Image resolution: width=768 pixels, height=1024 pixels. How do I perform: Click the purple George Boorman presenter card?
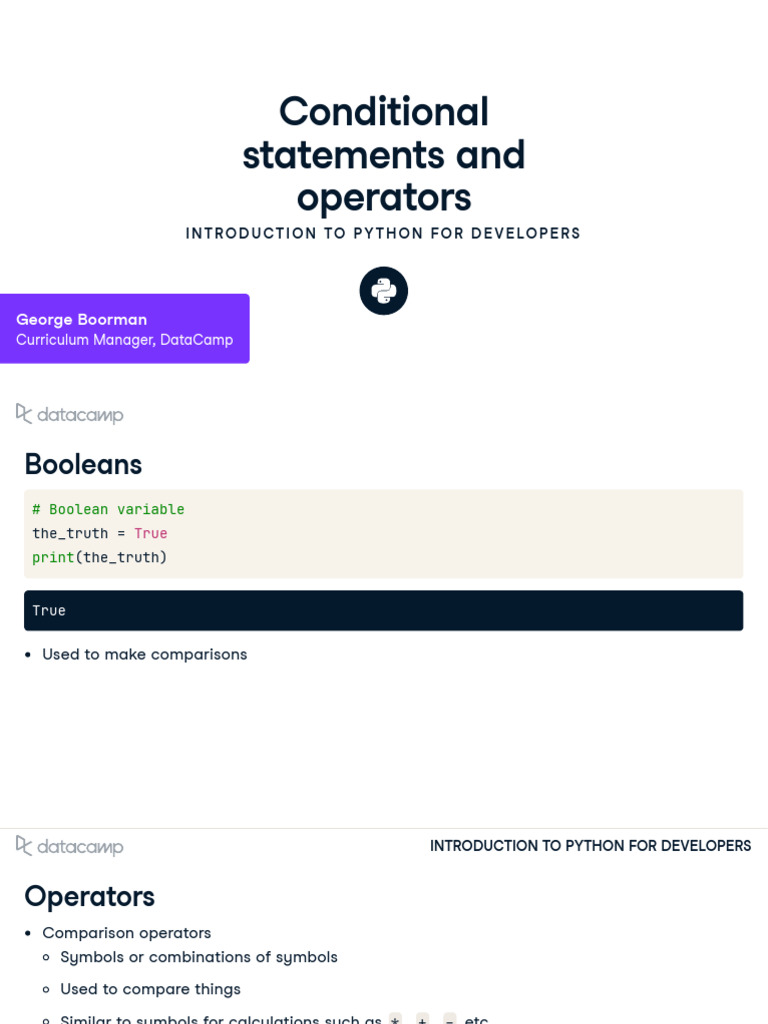coord(125,328)
